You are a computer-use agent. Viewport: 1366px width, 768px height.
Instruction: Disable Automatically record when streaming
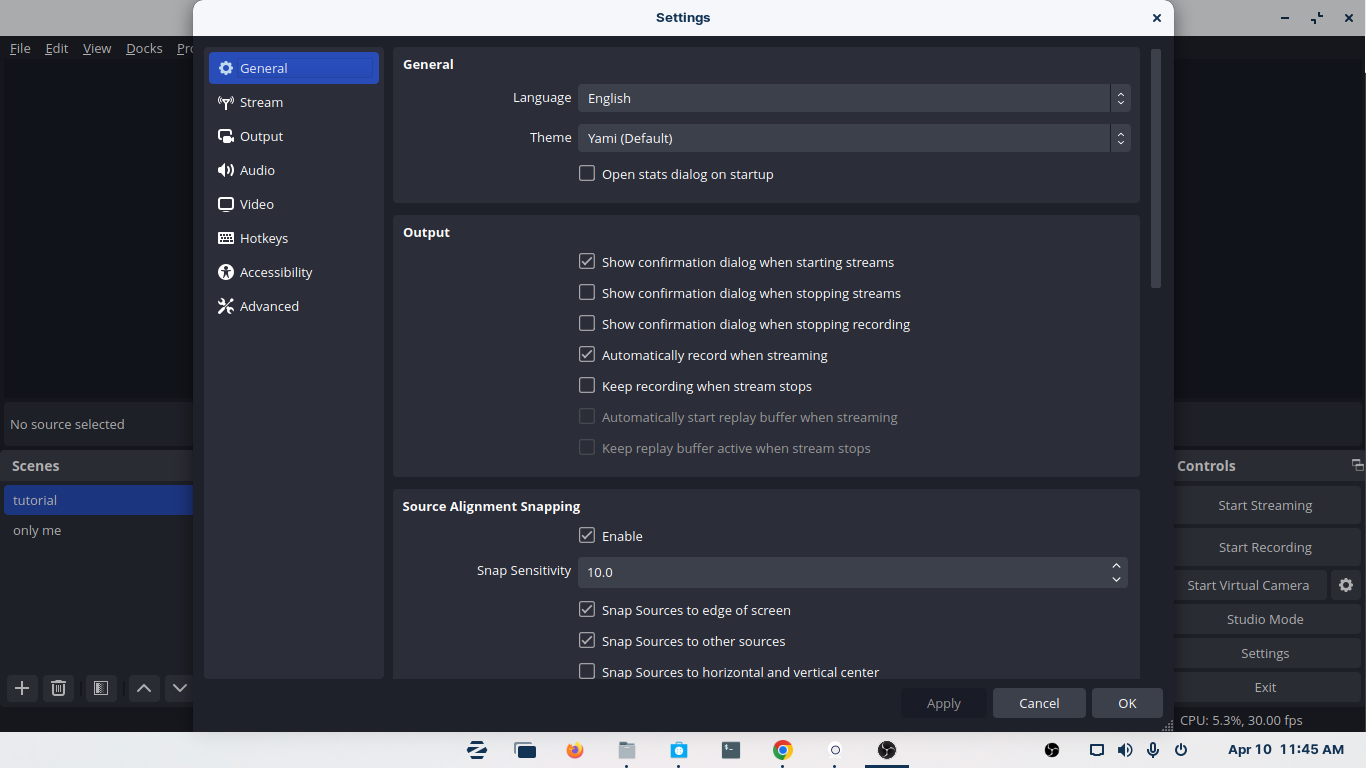[x=587, y=354]
